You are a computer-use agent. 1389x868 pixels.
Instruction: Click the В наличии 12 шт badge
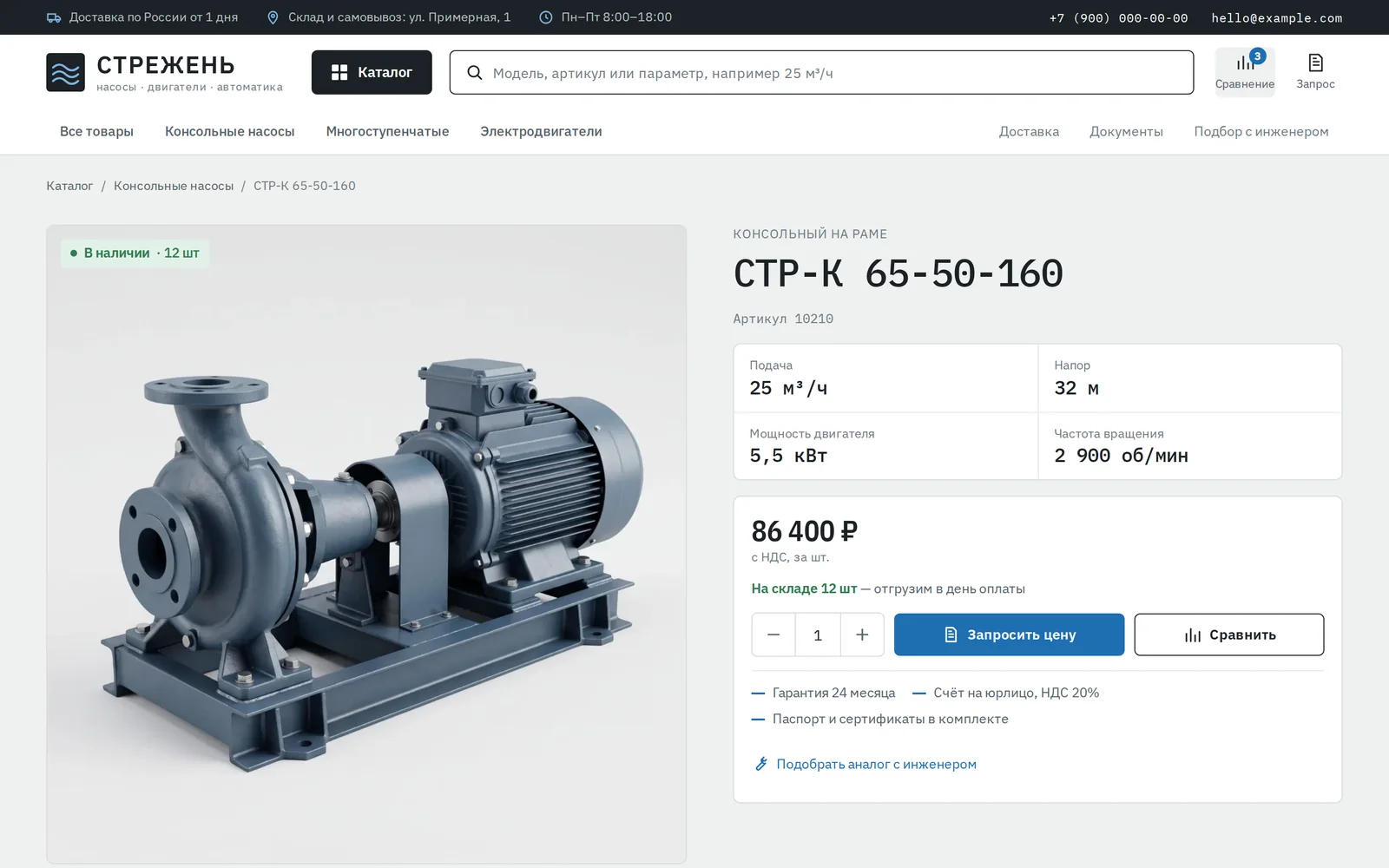135,253
